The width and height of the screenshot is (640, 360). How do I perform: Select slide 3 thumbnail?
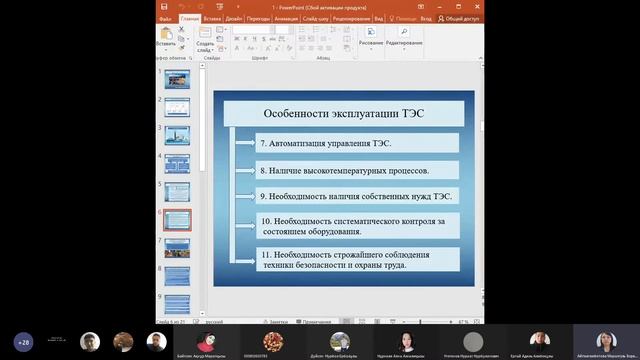[x=177, y=135]
